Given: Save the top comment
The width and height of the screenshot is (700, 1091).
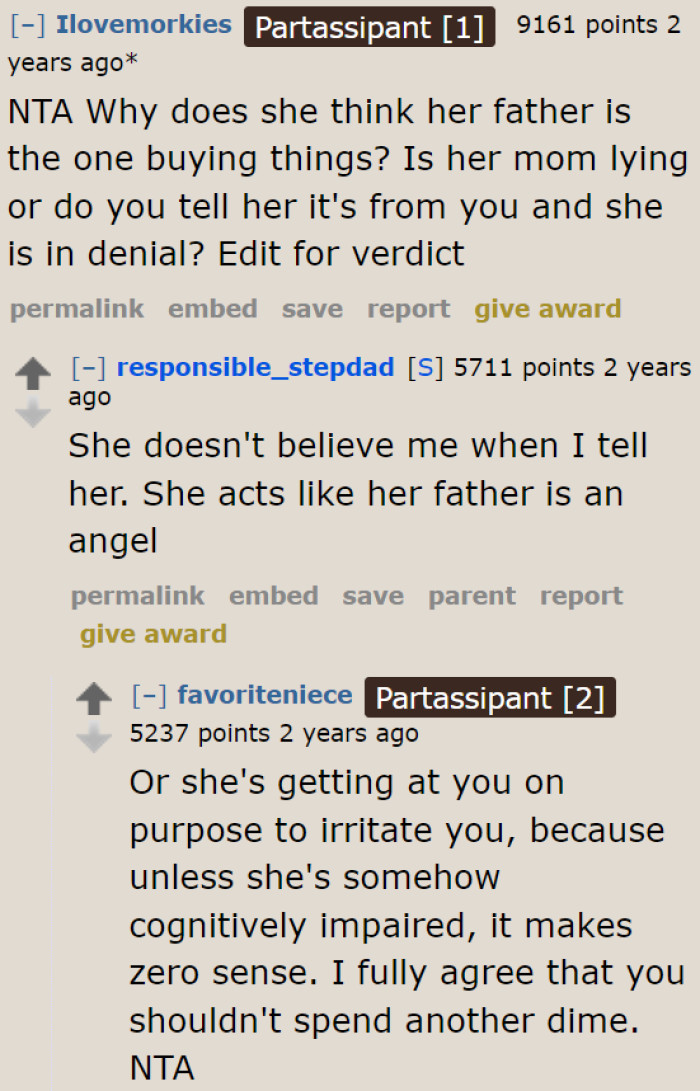Looking at the screenshot, I should [x=312, y=309].
